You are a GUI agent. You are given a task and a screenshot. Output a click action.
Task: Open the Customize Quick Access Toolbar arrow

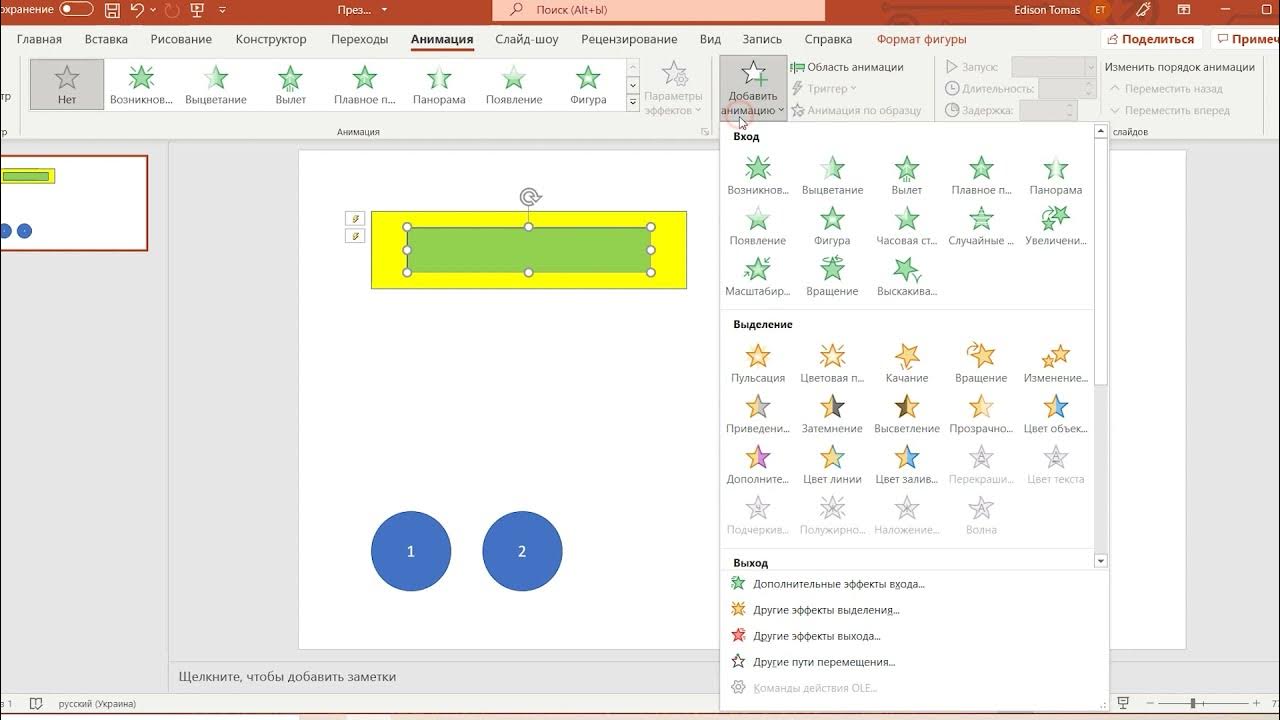tap(222, 11)
